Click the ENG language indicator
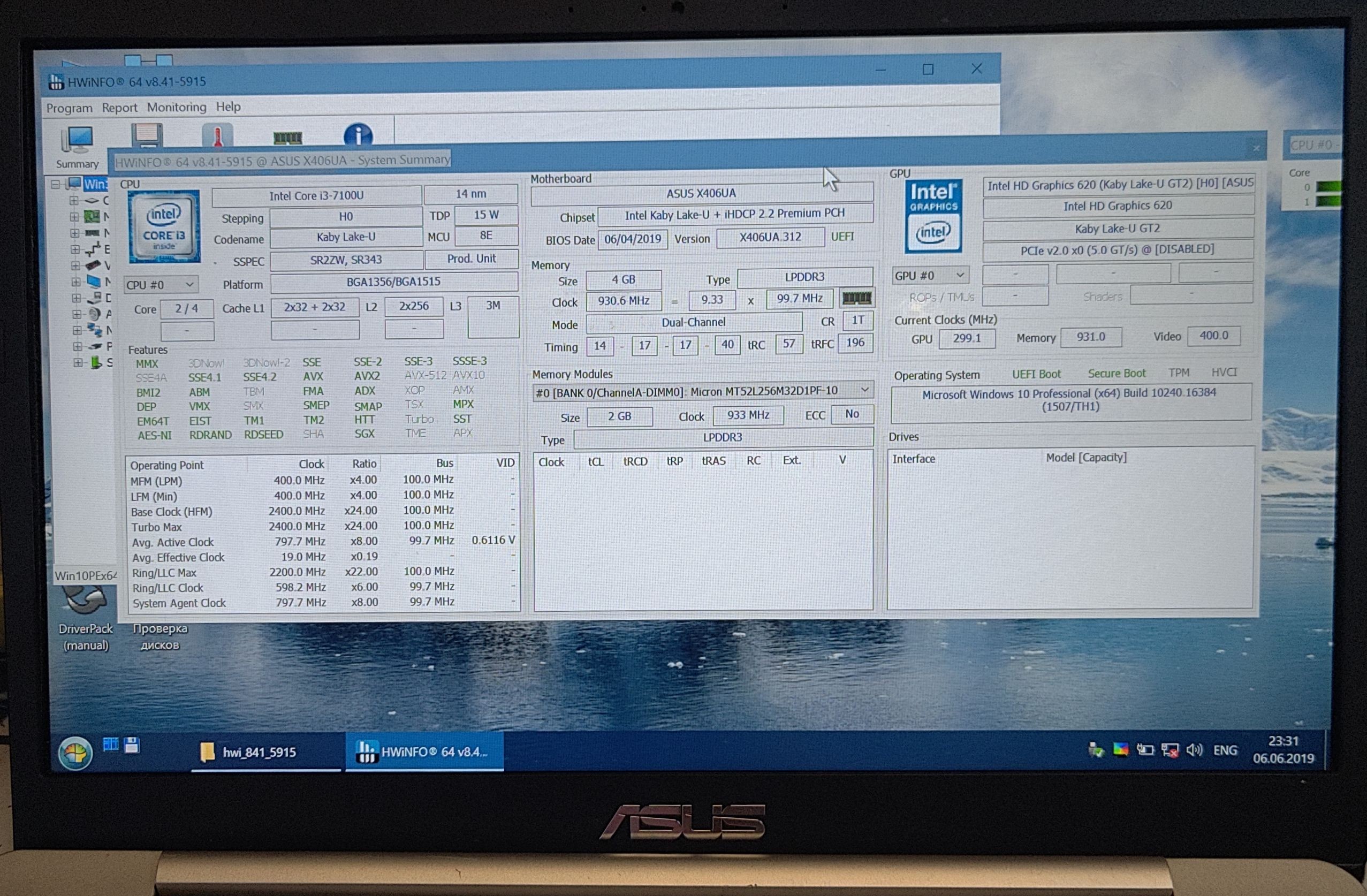Image resolution: width=1367 pixels, height=896 pixels. (x=1225, y=750)
